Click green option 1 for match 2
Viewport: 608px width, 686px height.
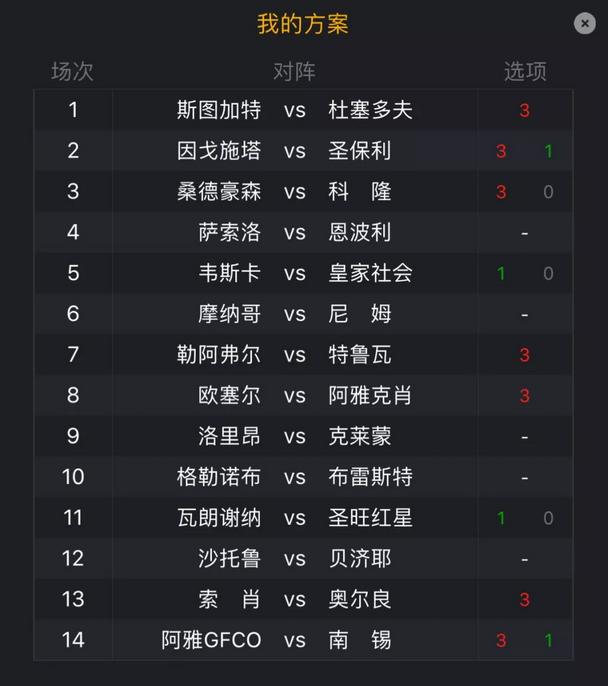pos(549,151)
